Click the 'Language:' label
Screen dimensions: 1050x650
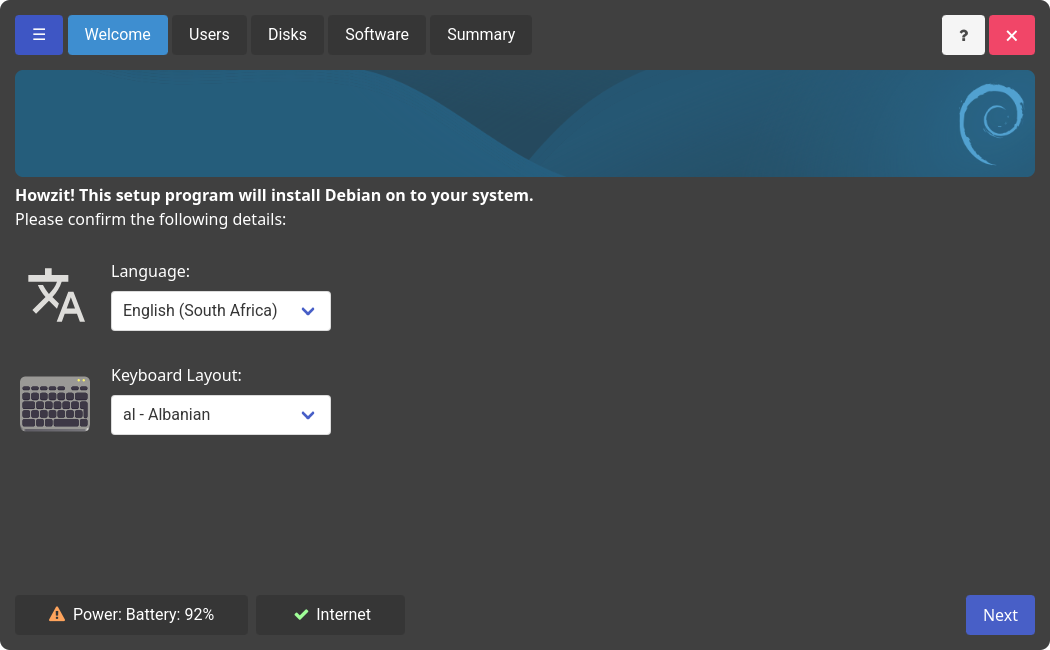pyautogui.click(x=151, y=272)
